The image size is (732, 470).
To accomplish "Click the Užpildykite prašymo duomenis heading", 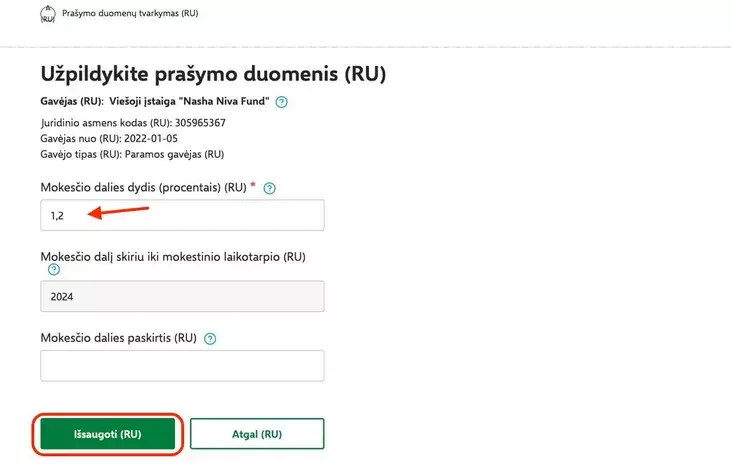I will tap(213, 74).
